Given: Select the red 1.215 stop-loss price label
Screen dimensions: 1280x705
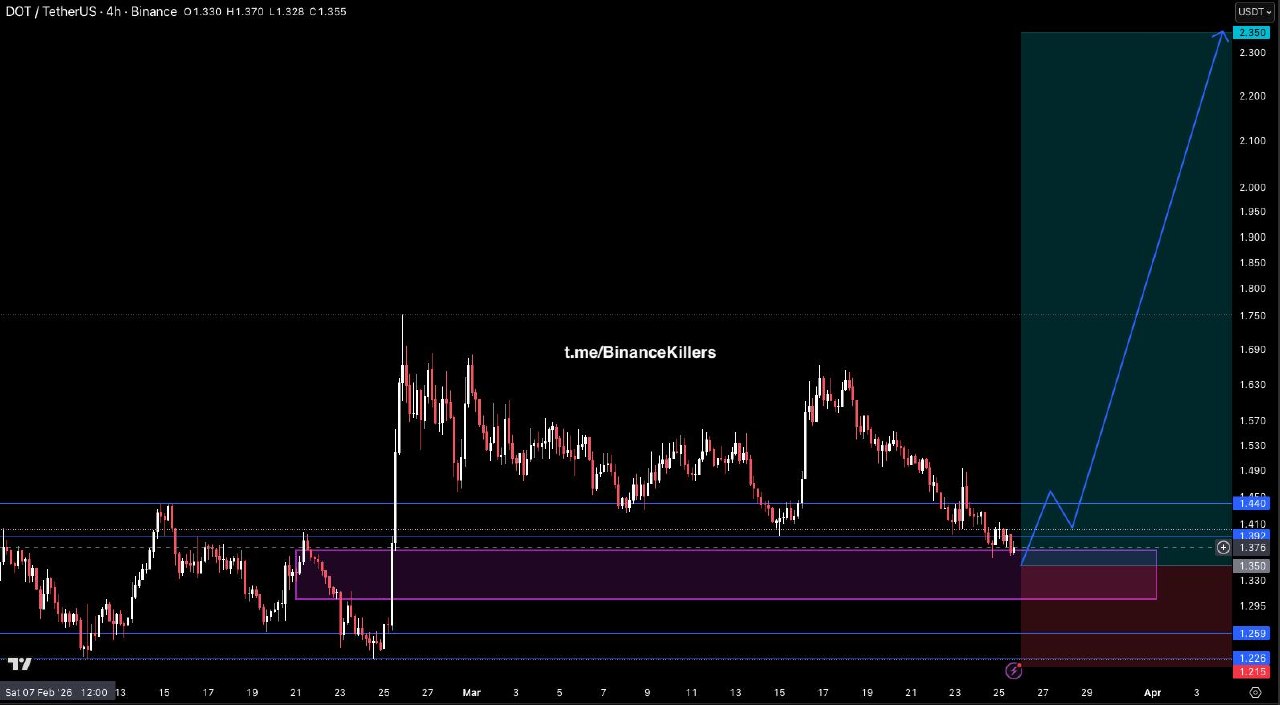Looking at the screenshot, I should click(1253, 671).
